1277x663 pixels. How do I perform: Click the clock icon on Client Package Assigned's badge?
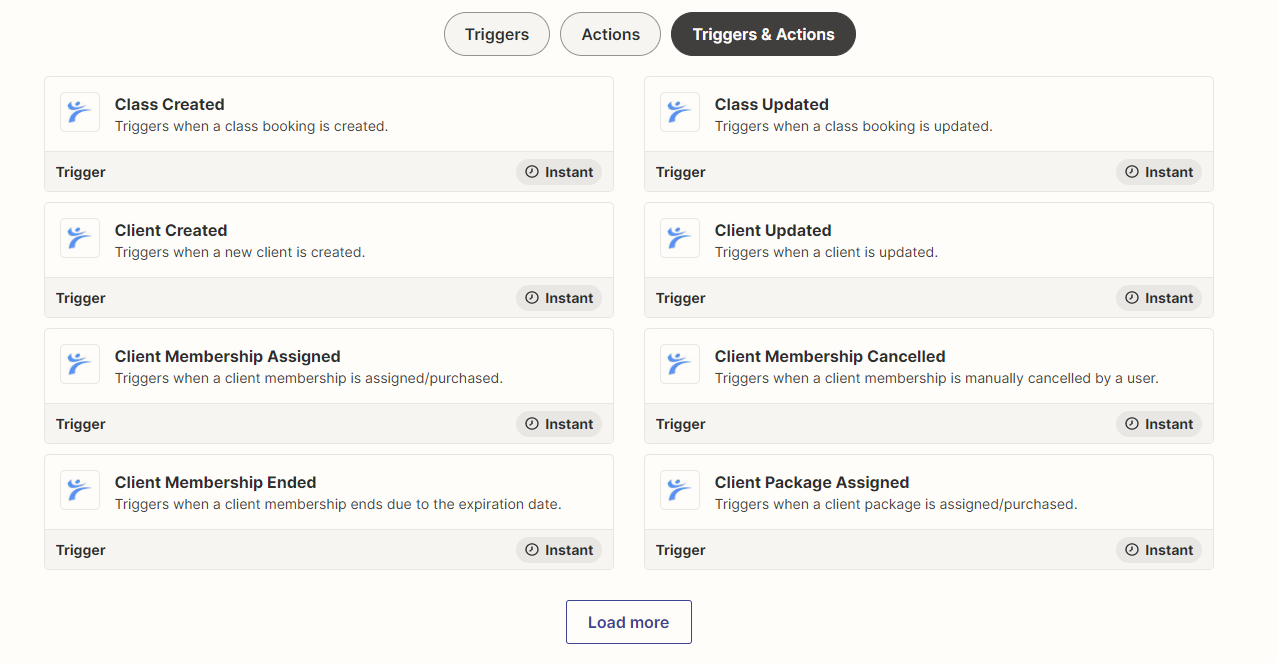[x=1131, y=549]
